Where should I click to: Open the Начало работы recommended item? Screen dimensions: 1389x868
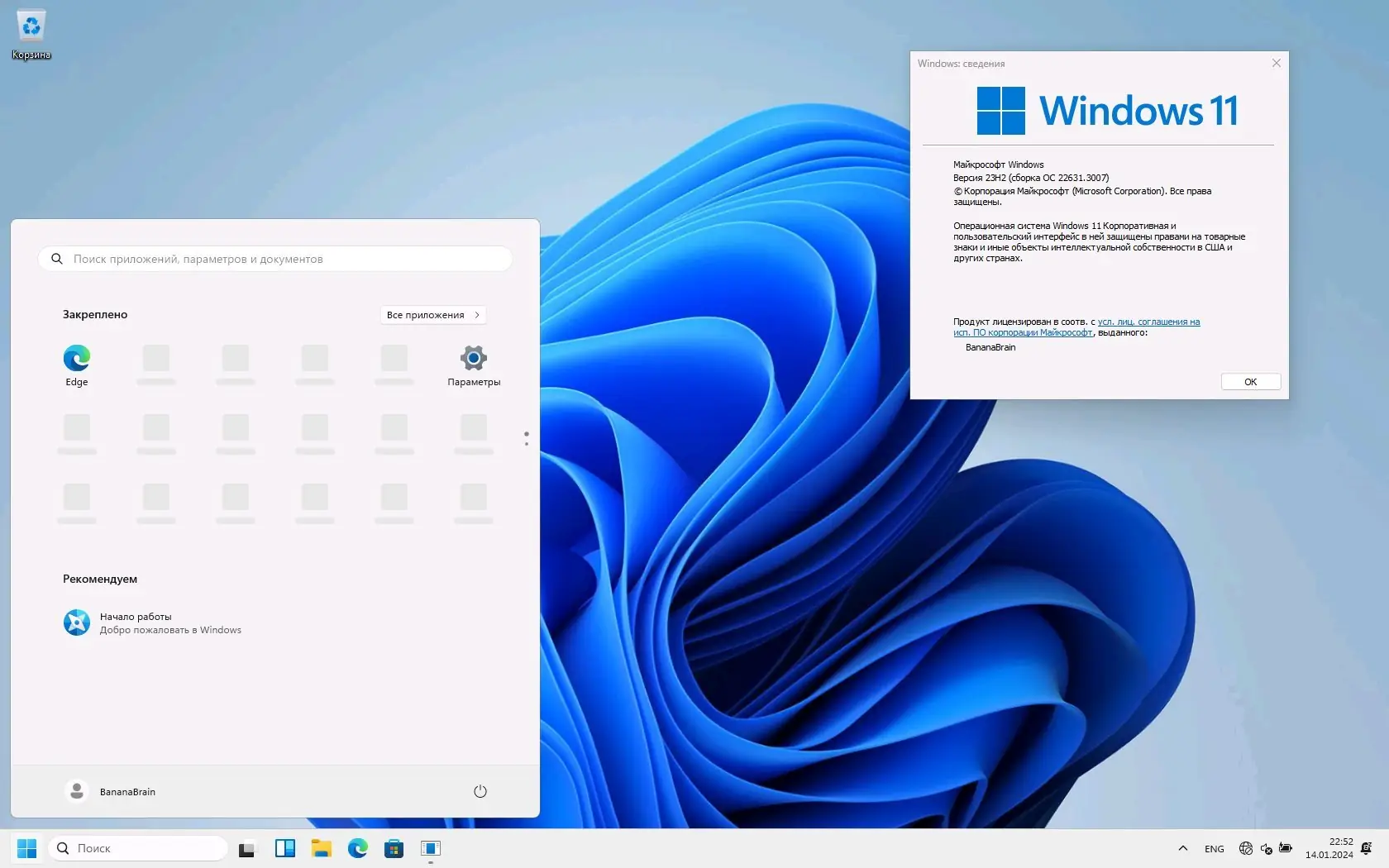(152, 622)
